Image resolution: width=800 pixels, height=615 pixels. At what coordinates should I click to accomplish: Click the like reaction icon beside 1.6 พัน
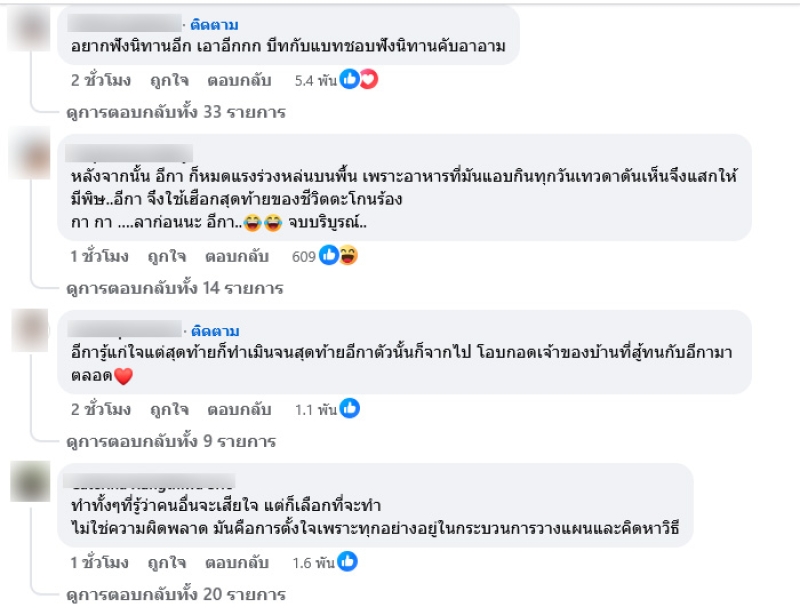(349, 562)
